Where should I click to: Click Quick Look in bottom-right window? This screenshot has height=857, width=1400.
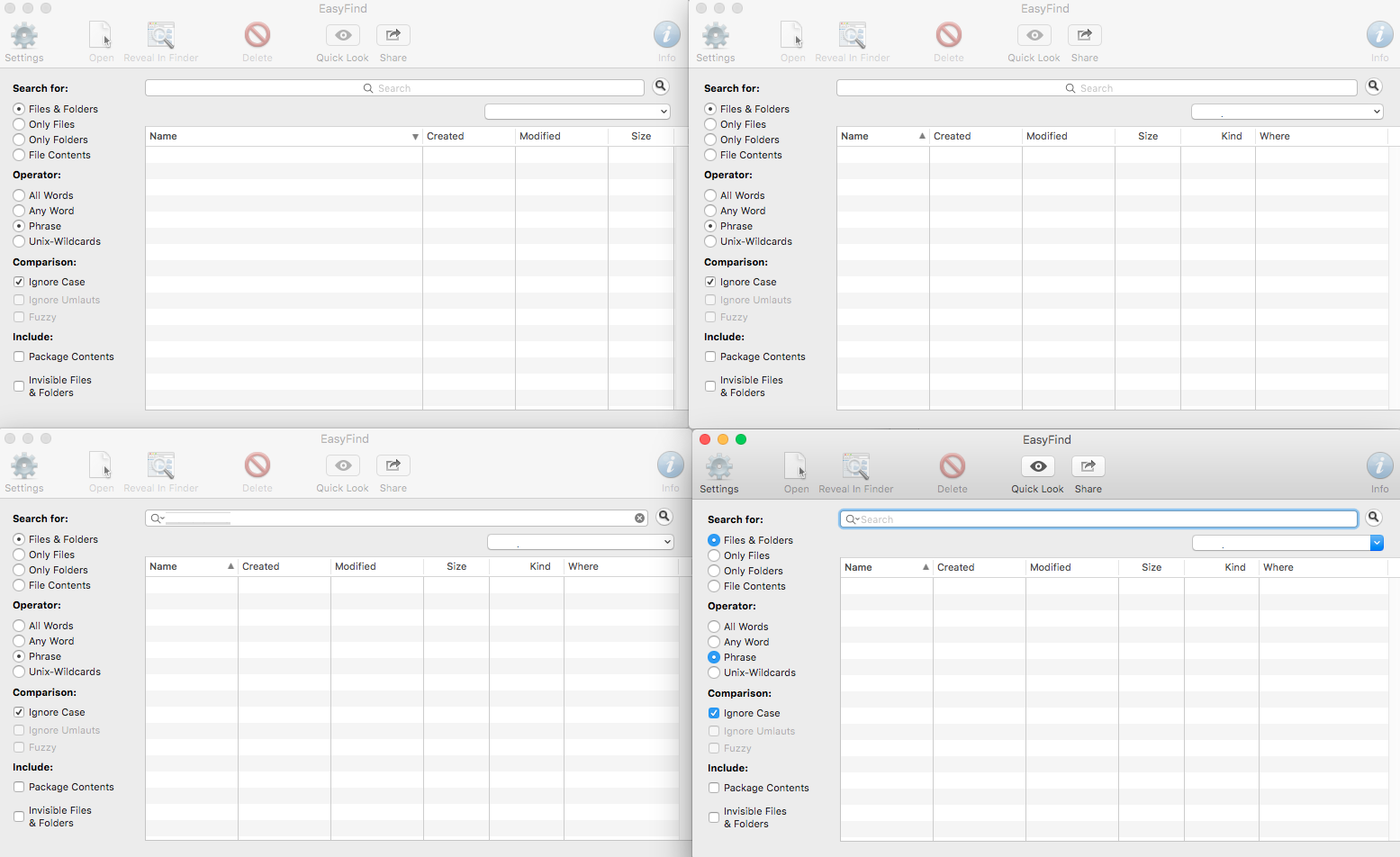(1037, 466)
